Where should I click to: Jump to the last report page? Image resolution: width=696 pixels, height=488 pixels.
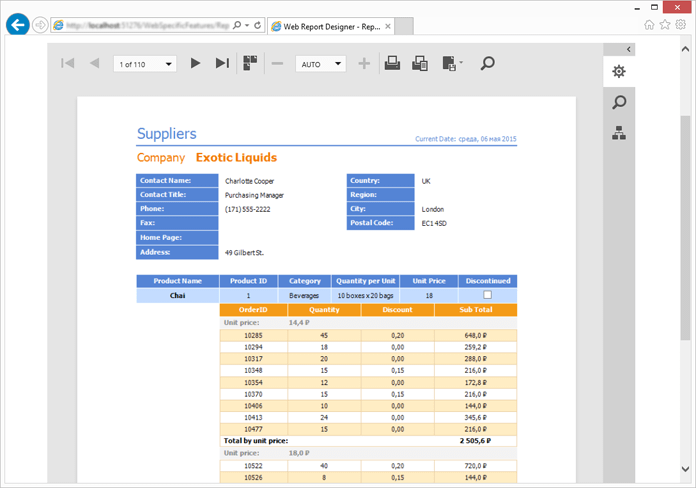point(222,64)
